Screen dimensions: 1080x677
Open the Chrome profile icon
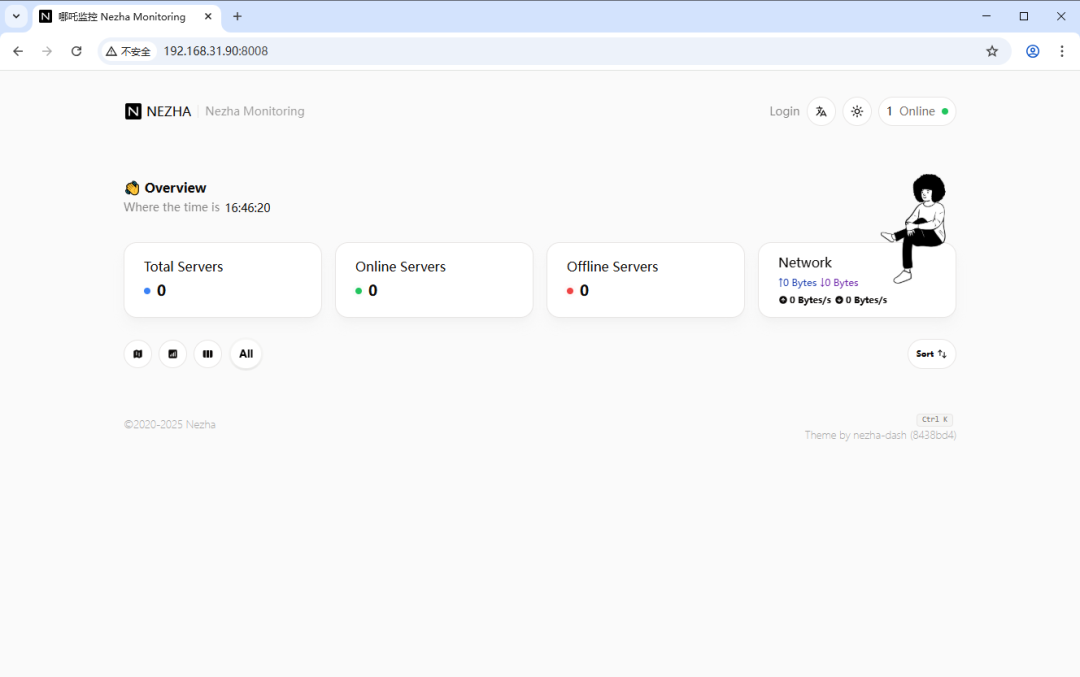point(1032,51)
